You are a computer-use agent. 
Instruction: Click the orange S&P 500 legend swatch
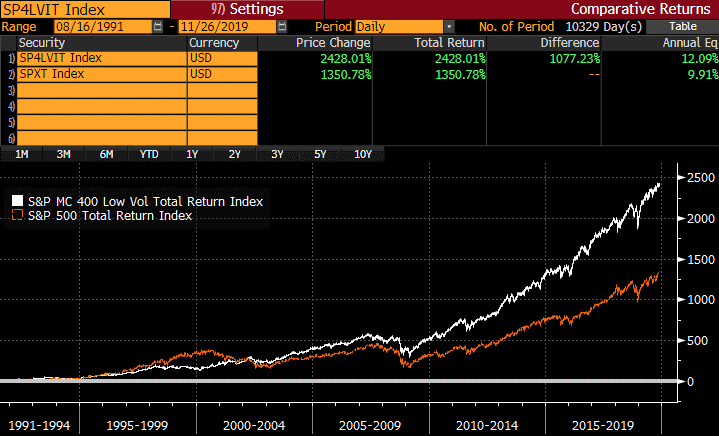coord(17,215)
